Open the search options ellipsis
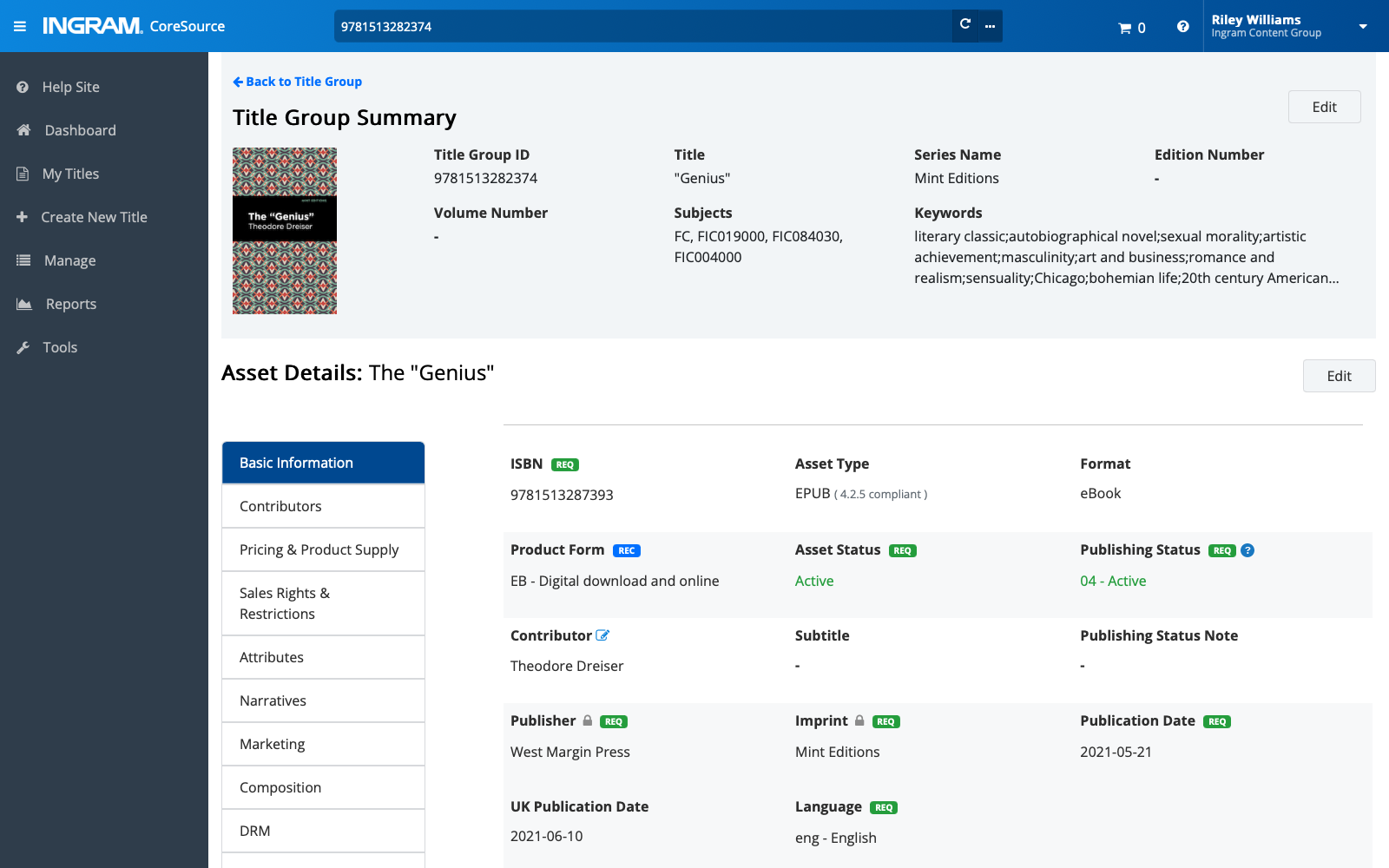This screenshot has height=868, width=1389. point(990,26)
